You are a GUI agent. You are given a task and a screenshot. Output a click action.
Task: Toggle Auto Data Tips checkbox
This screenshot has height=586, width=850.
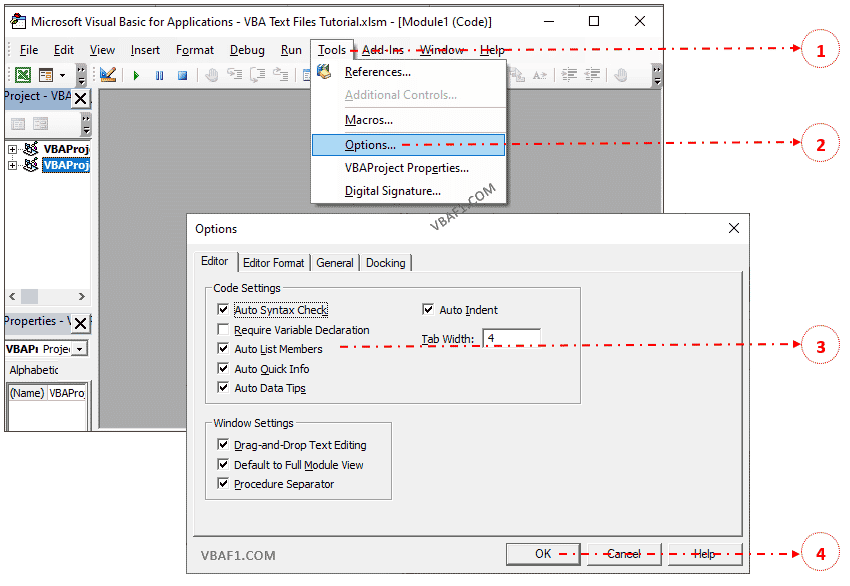[x=223, y=387]
